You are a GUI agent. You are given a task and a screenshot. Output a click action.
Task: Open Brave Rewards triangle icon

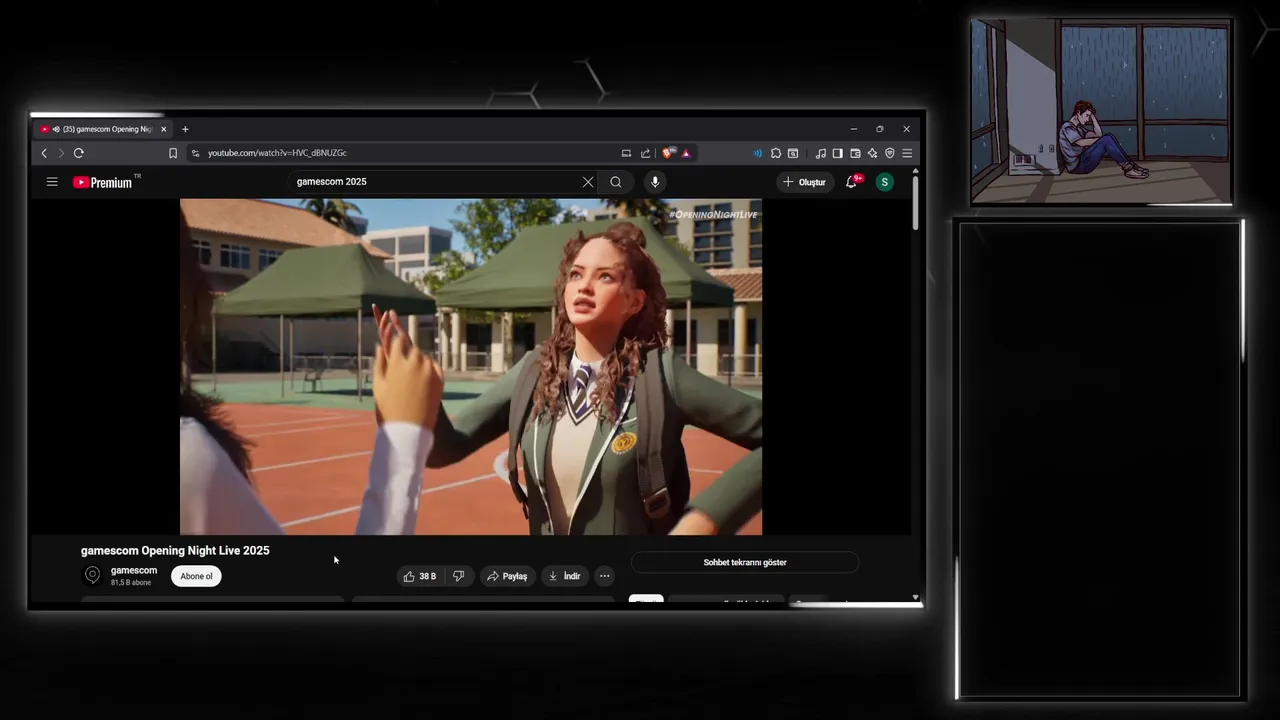(x=686, y=153)
